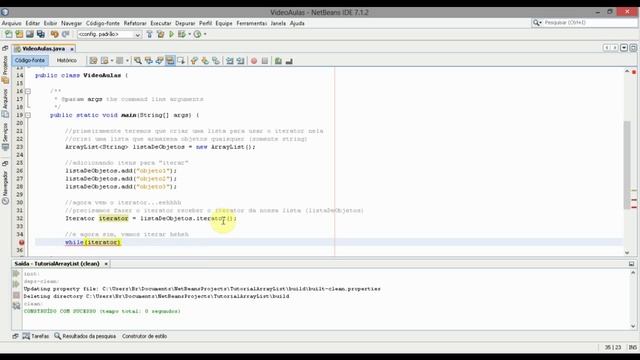The height and width of the screenshot is (360, 640).
Task: Toggle Rectangular Selection icon
Action: pyautogui.click(x=181, y=61)
